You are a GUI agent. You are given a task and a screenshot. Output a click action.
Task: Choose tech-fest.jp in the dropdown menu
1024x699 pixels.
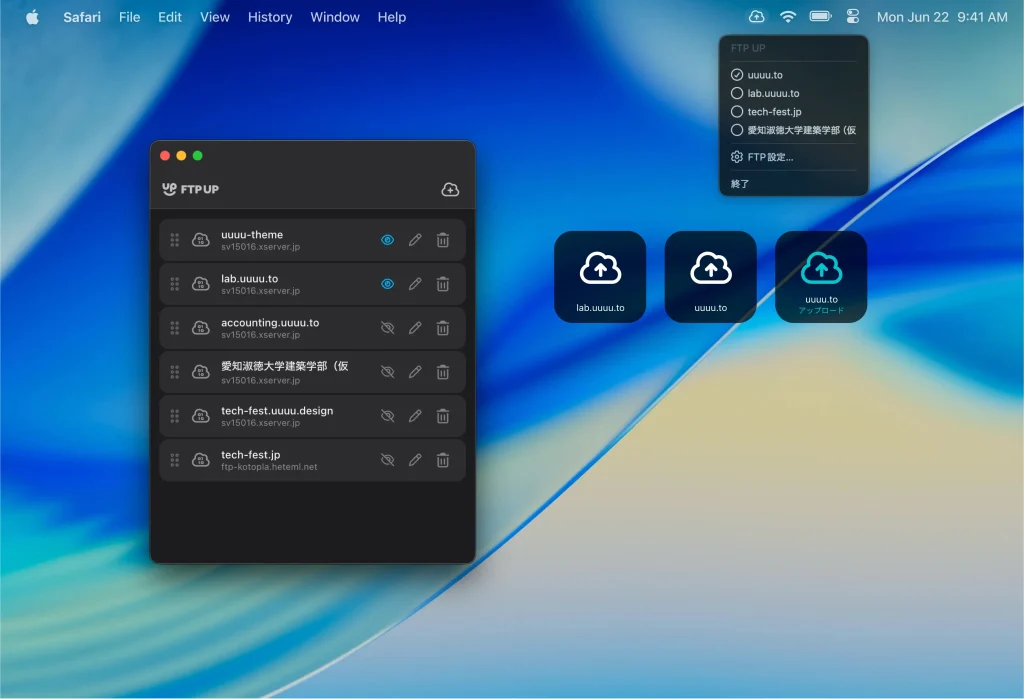[774, 112]
